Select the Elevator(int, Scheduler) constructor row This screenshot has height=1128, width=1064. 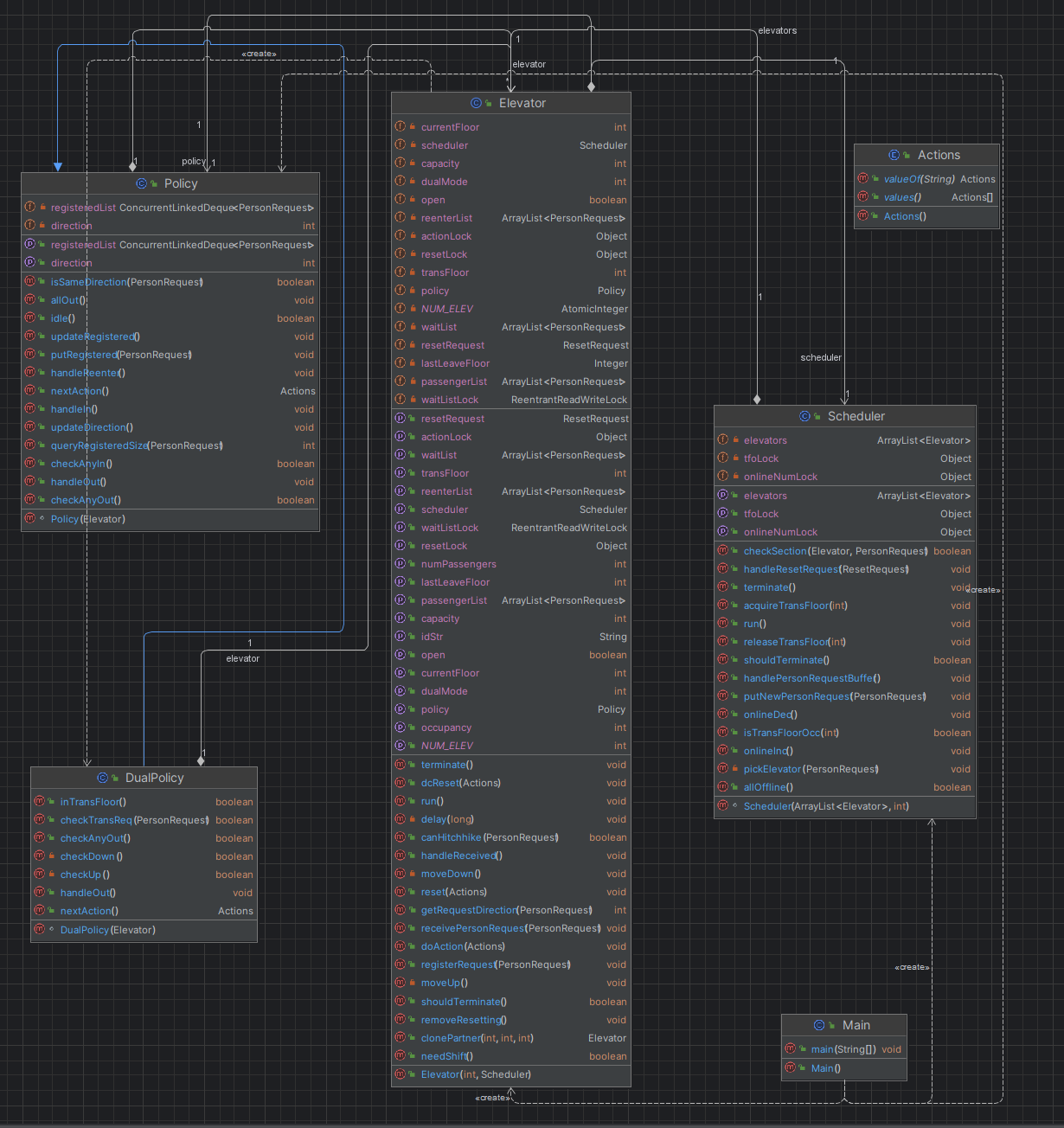click(511, 1074)
